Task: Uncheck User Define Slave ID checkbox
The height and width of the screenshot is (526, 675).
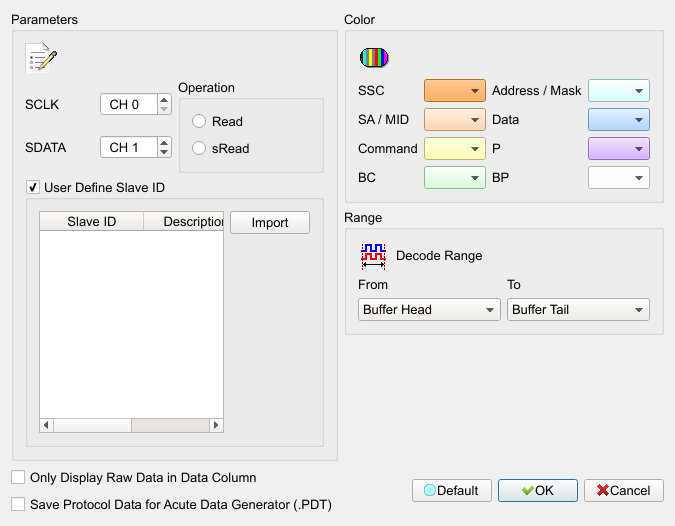Action: tap(33, 188)
